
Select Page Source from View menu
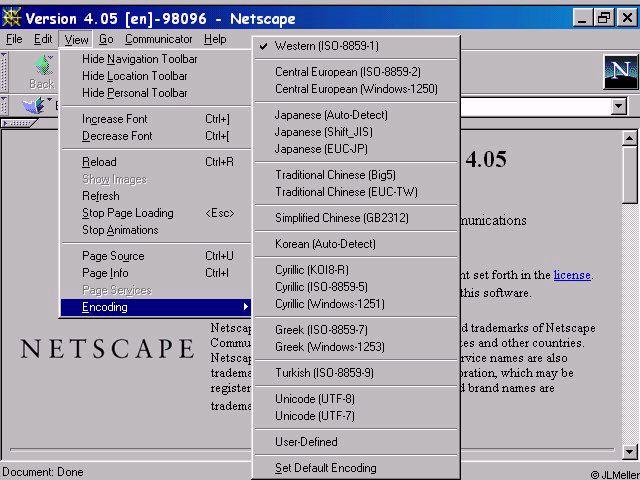tap(113, 256)
